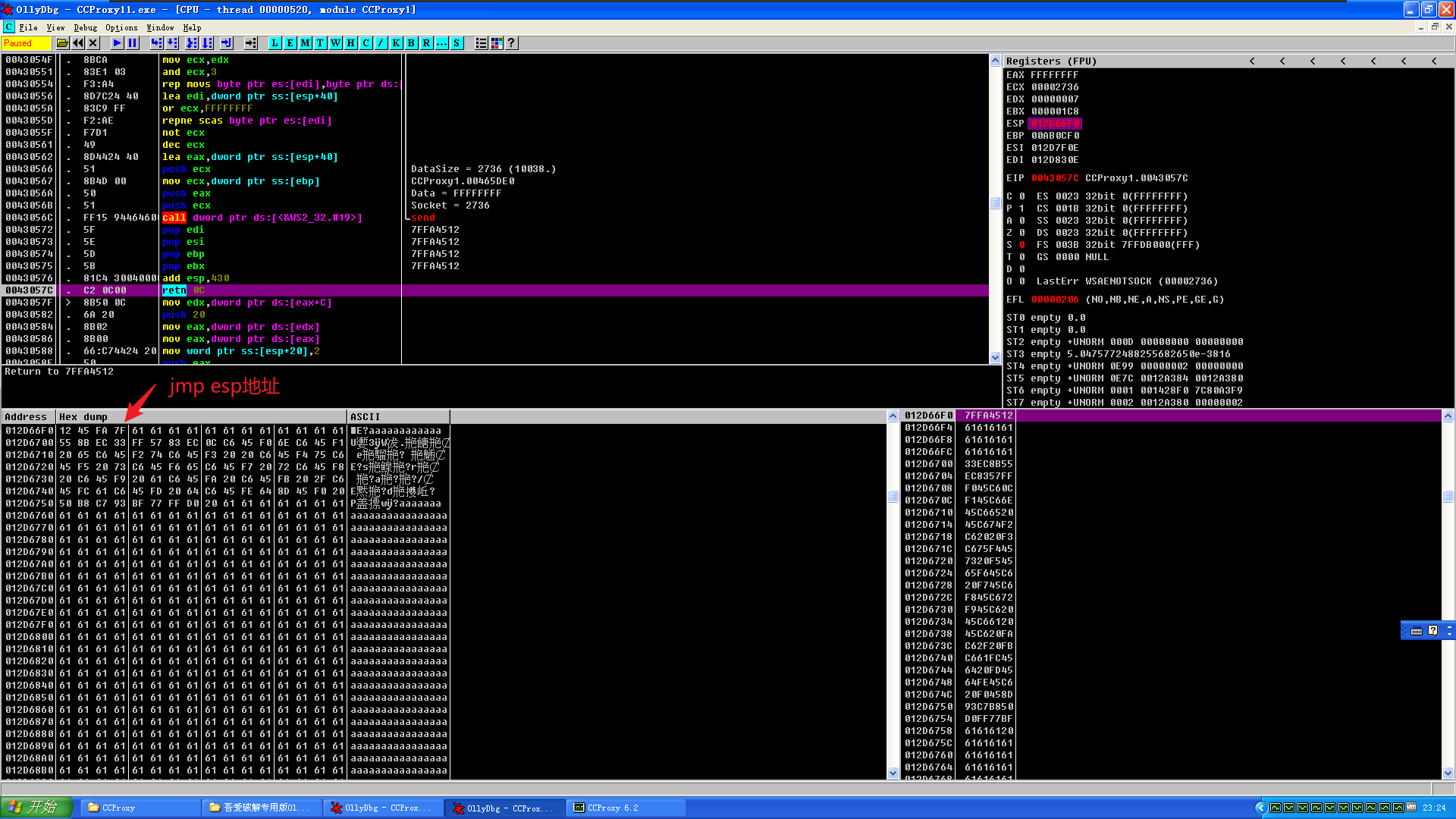Image resolution: width=1456 pixels, height=819 pixels.
Task: Click the Trace over toolbar icon
Action: click(x=207, y=43)
